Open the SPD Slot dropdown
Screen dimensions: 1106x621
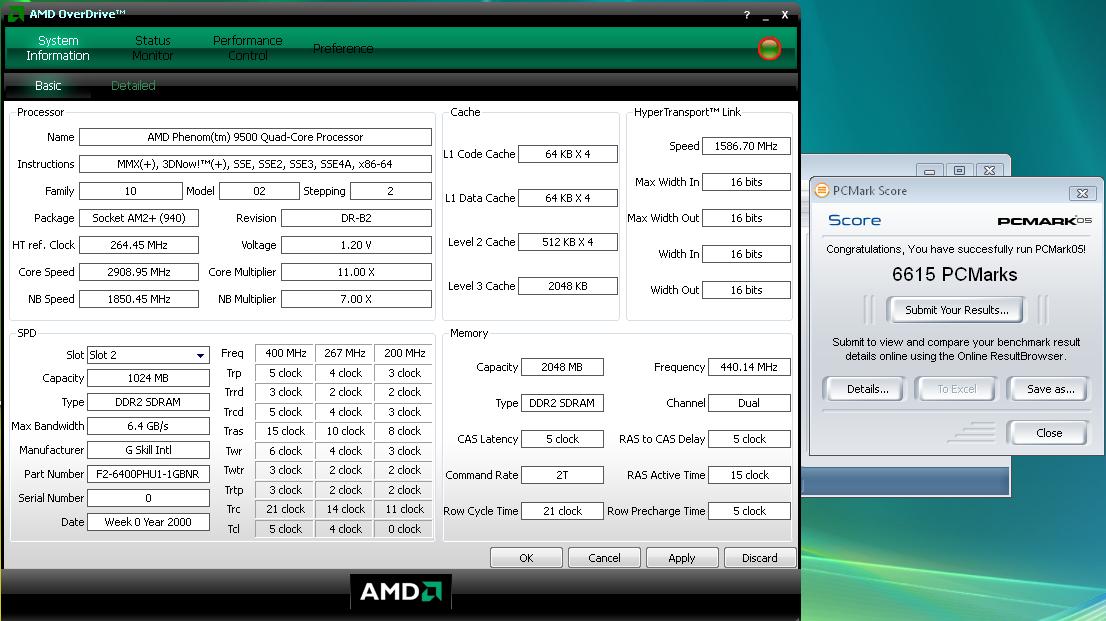point(200,355)
